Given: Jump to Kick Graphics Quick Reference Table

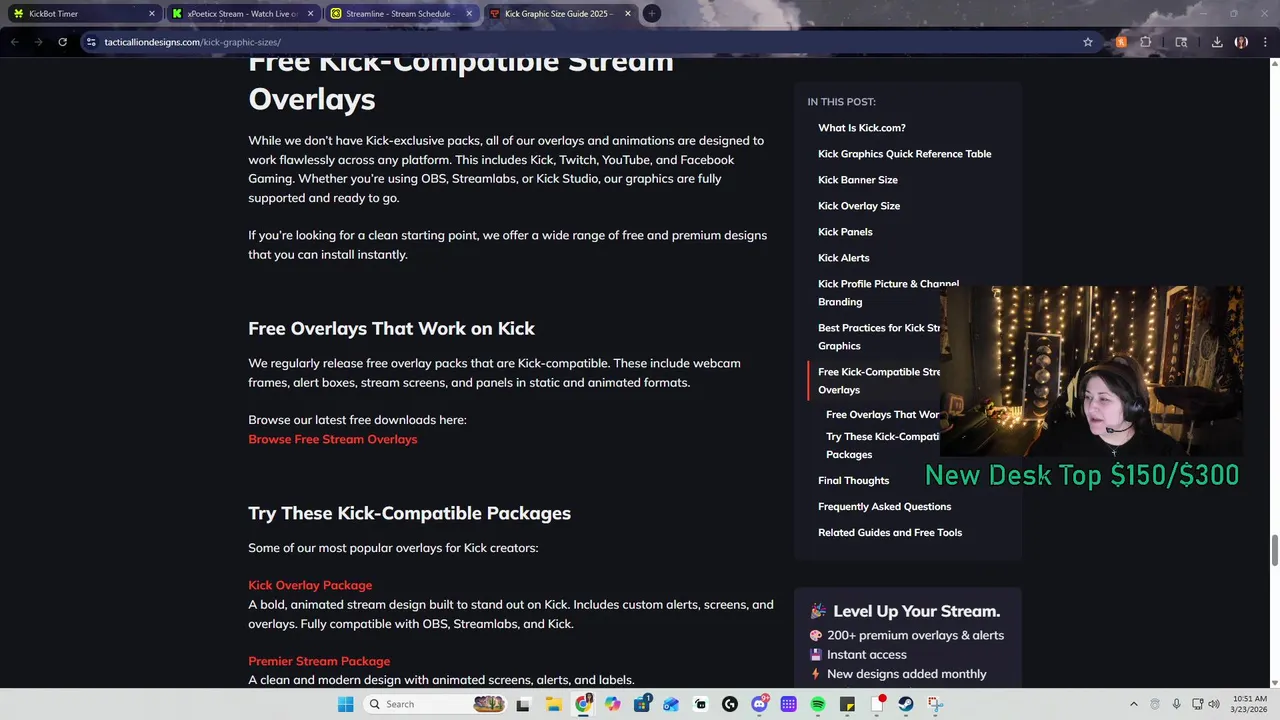Looking at the screenshot, I should tap(905, 154).
